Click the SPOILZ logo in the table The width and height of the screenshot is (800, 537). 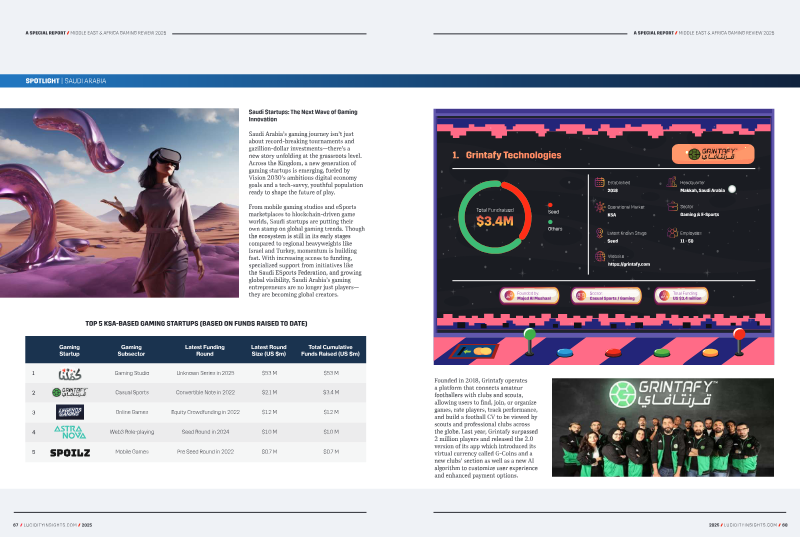tap(70, 452)
